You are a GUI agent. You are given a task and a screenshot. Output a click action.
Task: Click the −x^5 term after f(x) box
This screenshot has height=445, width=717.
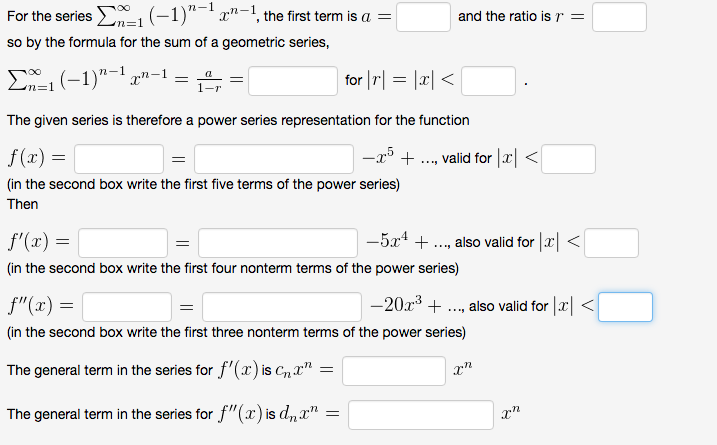[x=378, y=157]
